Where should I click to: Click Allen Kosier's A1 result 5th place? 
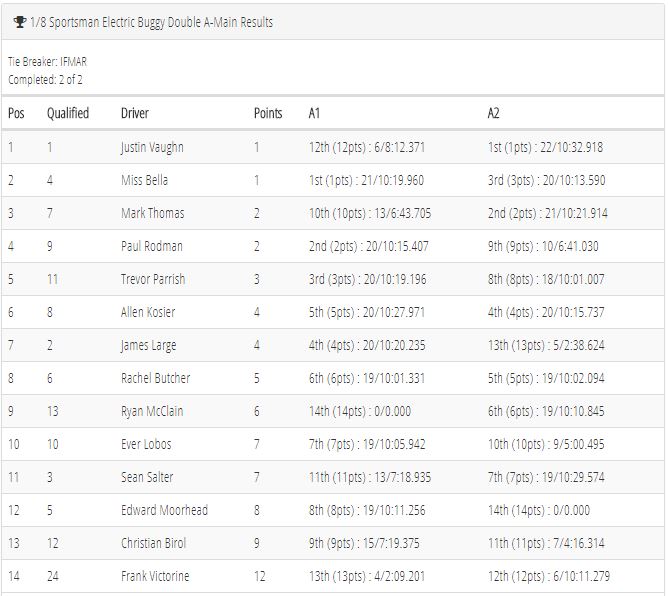tap(367, 312)
